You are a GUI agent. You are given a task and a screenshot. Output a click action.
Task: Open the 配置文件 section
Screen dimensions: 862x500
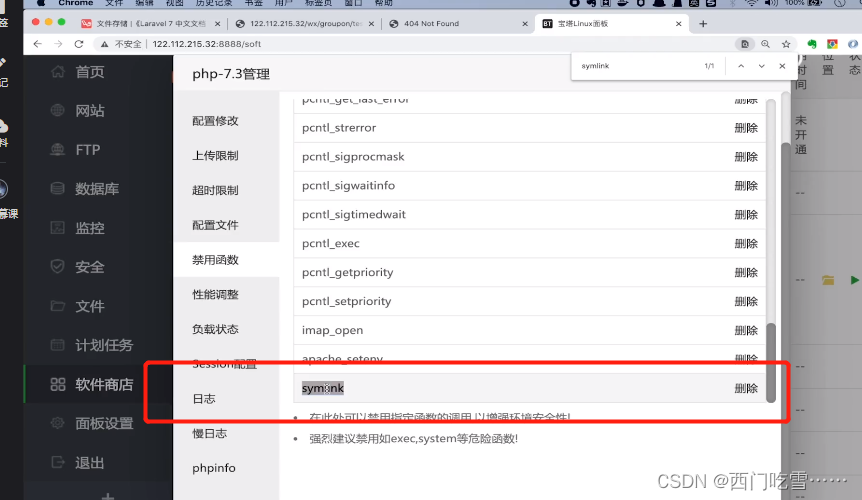(x=216, y=225)
